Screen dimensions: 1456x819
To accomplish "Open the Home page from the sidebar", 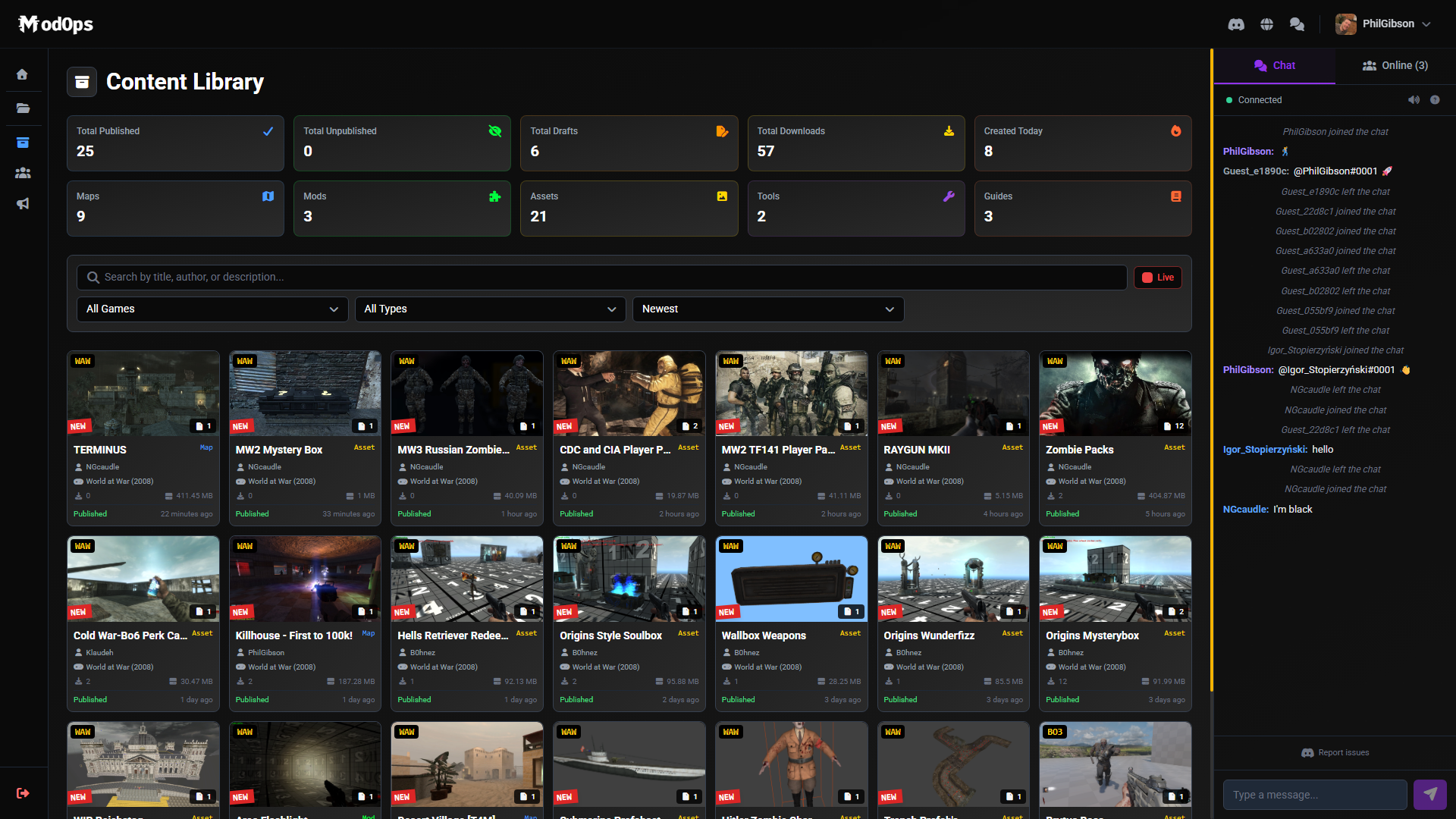I will click(x=23, y=74).
